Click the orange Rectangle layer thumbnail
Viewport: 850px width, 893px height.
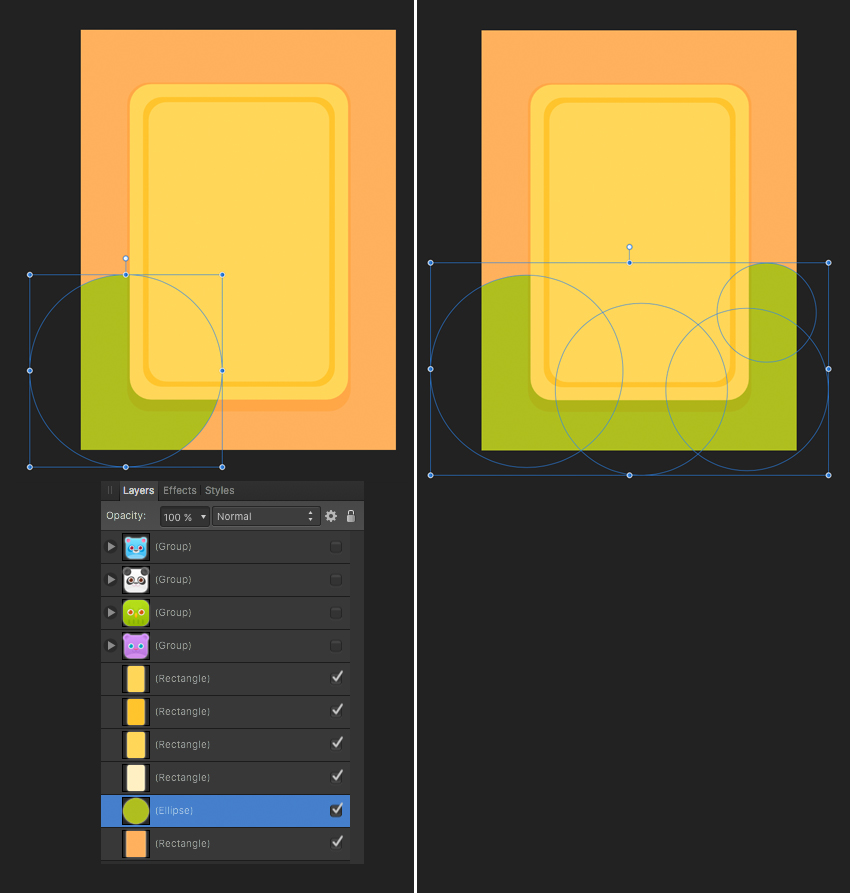[136, 844]
